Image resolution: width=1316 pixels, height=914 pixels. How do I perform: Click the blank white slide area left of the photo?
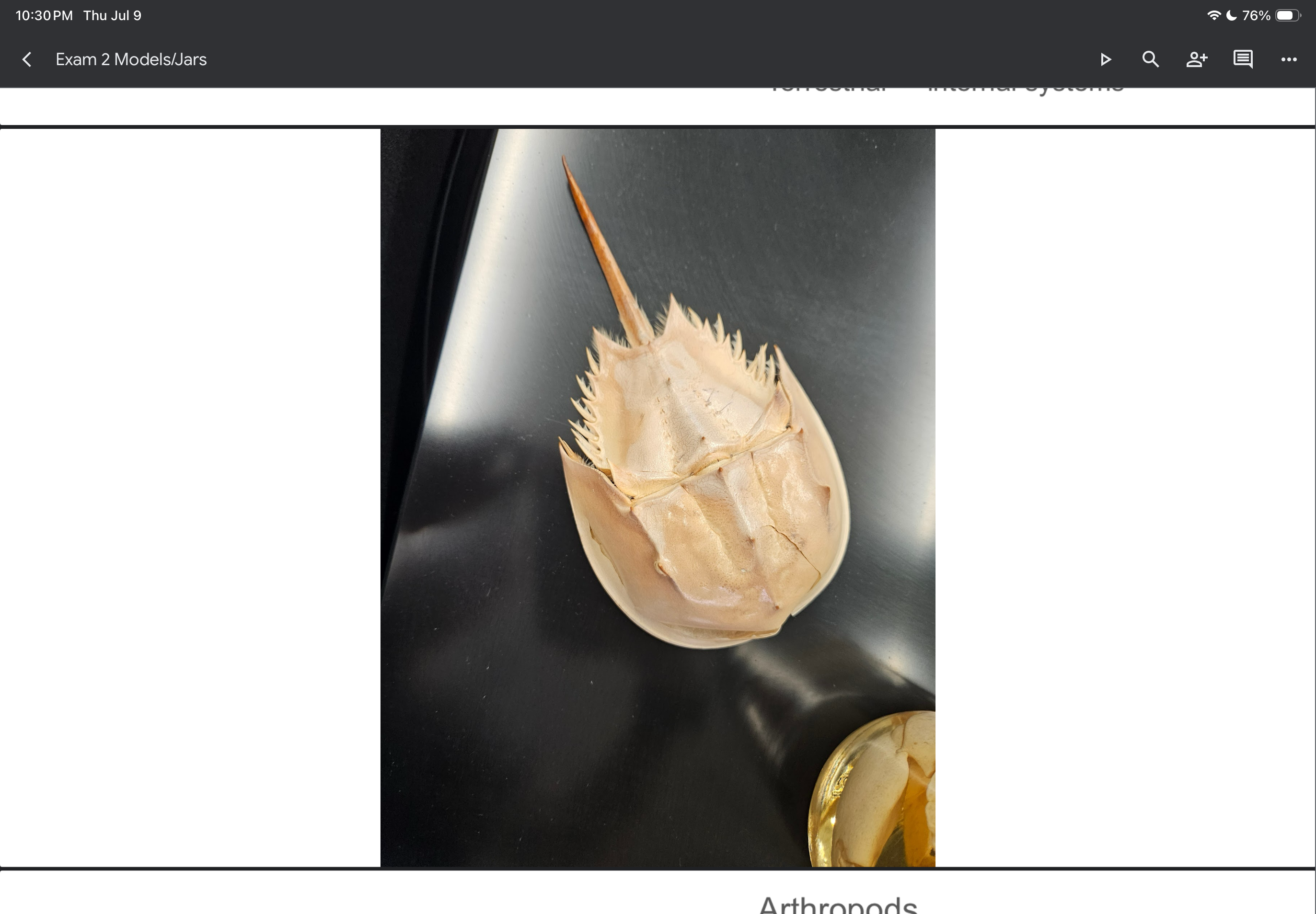190,497
